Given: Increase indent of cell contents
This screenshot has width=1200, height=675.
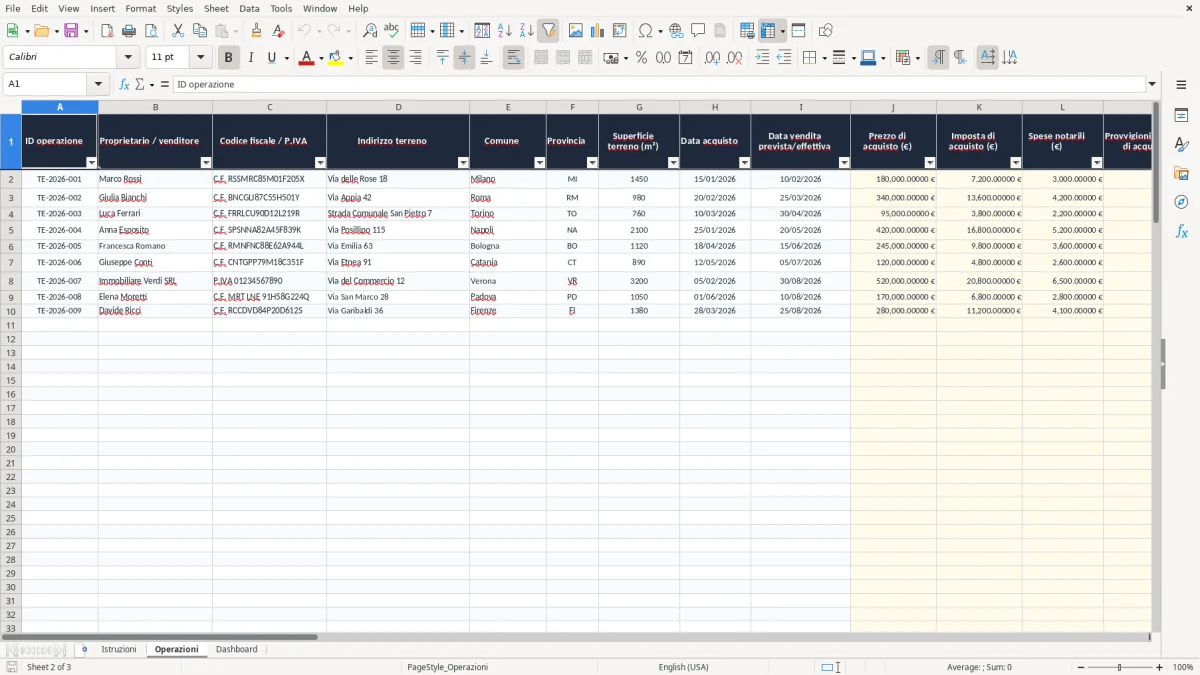Looking at the screenshot, I should click(x=762, y=58).
